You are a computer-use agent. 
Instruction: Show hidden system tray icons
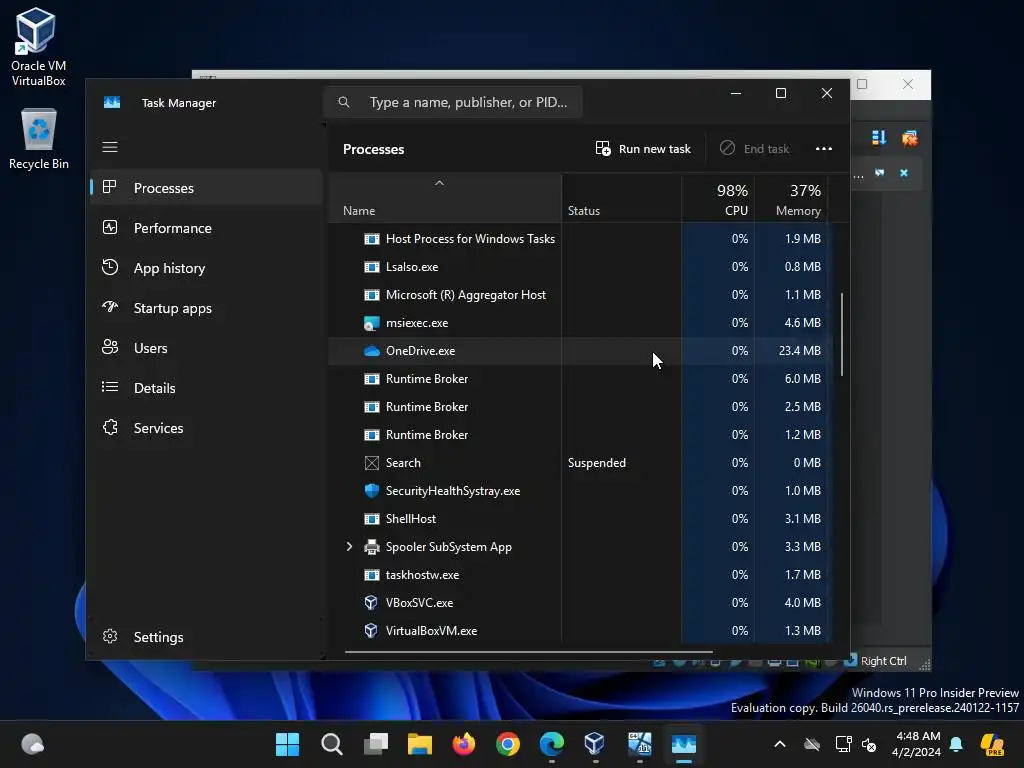[x=780, y=744]
